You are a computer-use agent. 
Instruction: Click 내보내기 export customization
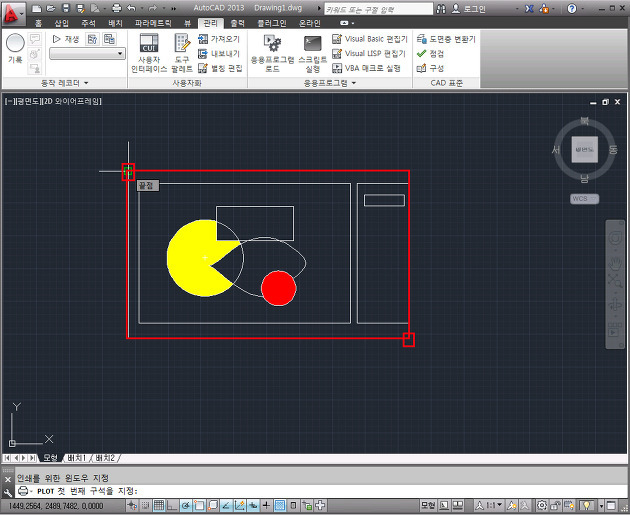(x=219, y=53)
